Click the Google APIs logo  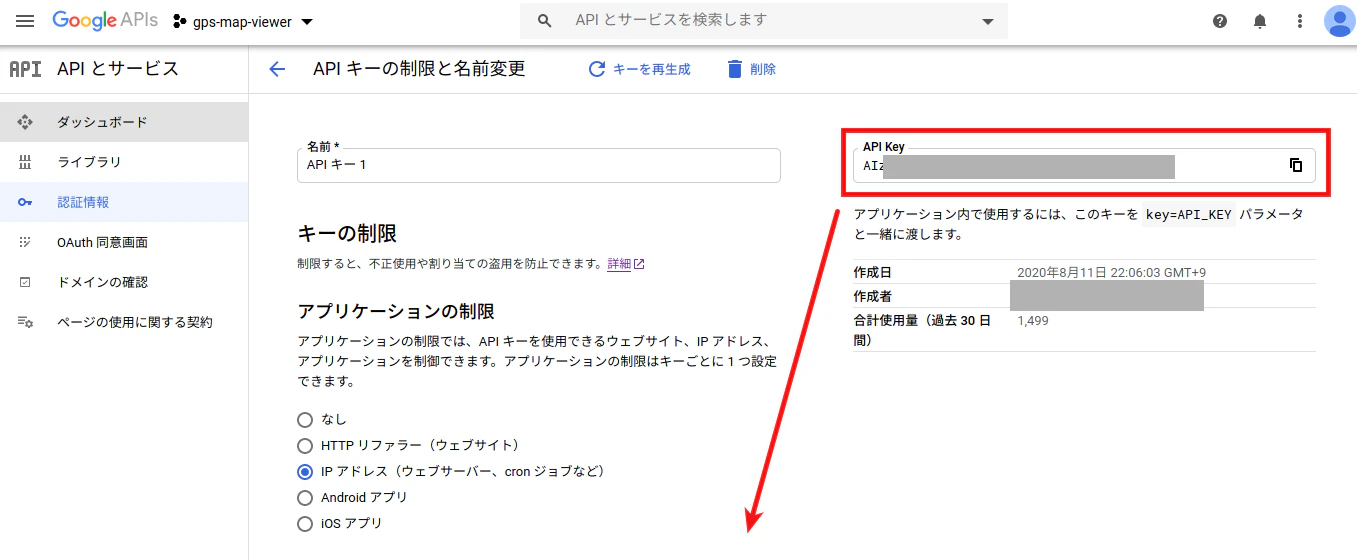107,21
